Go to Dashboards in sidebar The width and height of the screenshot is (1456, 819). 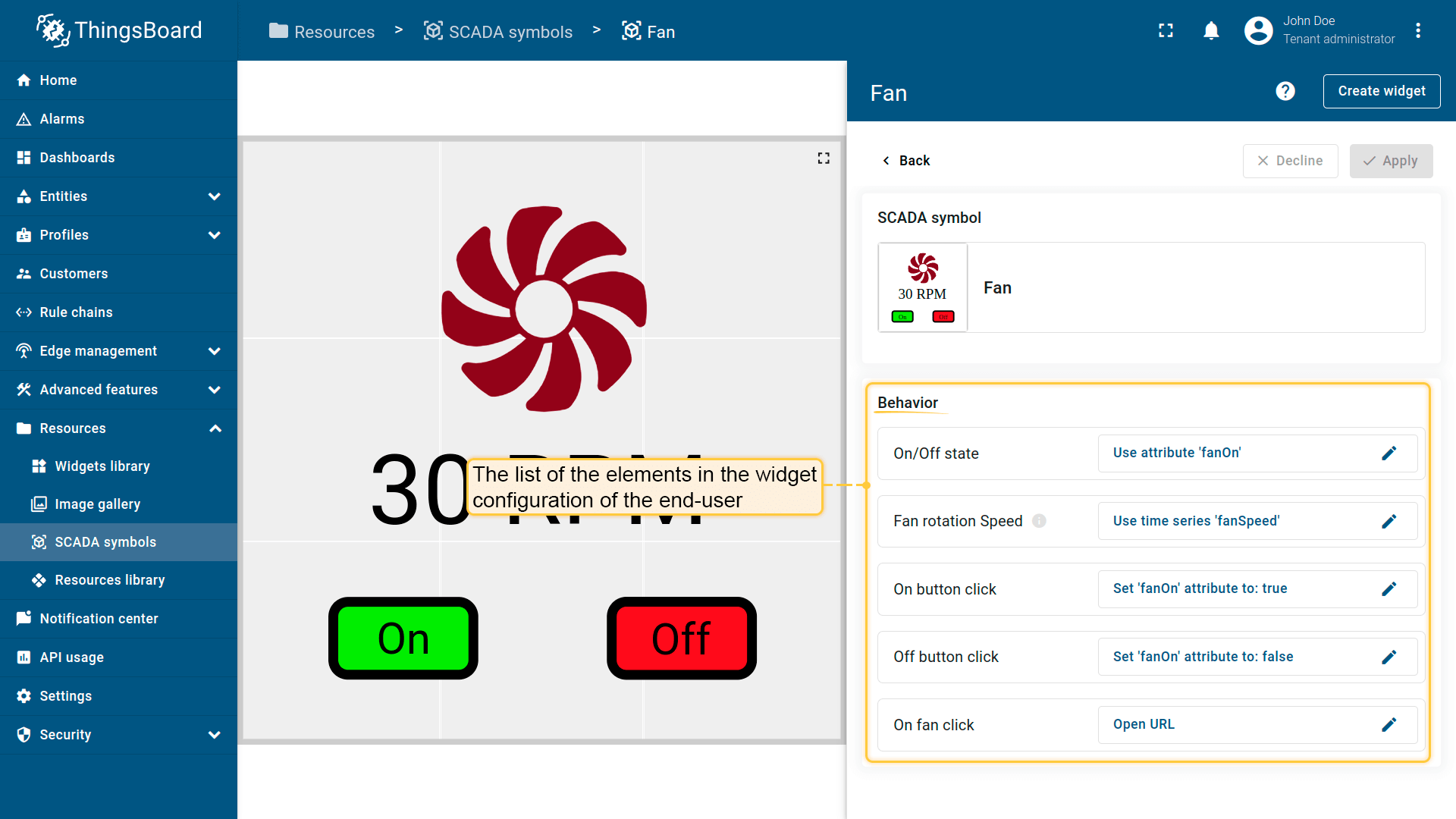coord(77,158)
